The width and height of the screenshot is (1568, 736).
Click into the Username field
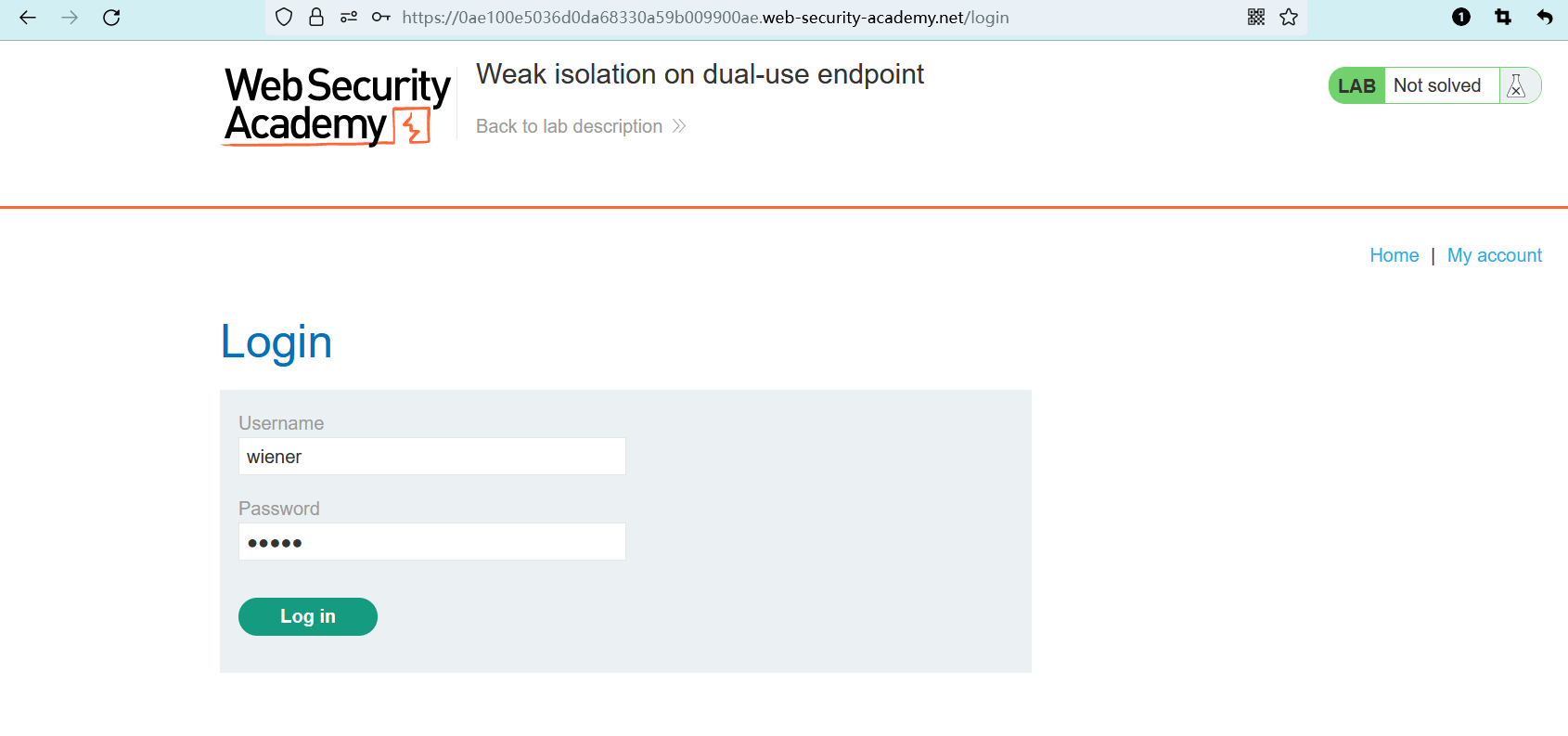(x=431, y=457)
